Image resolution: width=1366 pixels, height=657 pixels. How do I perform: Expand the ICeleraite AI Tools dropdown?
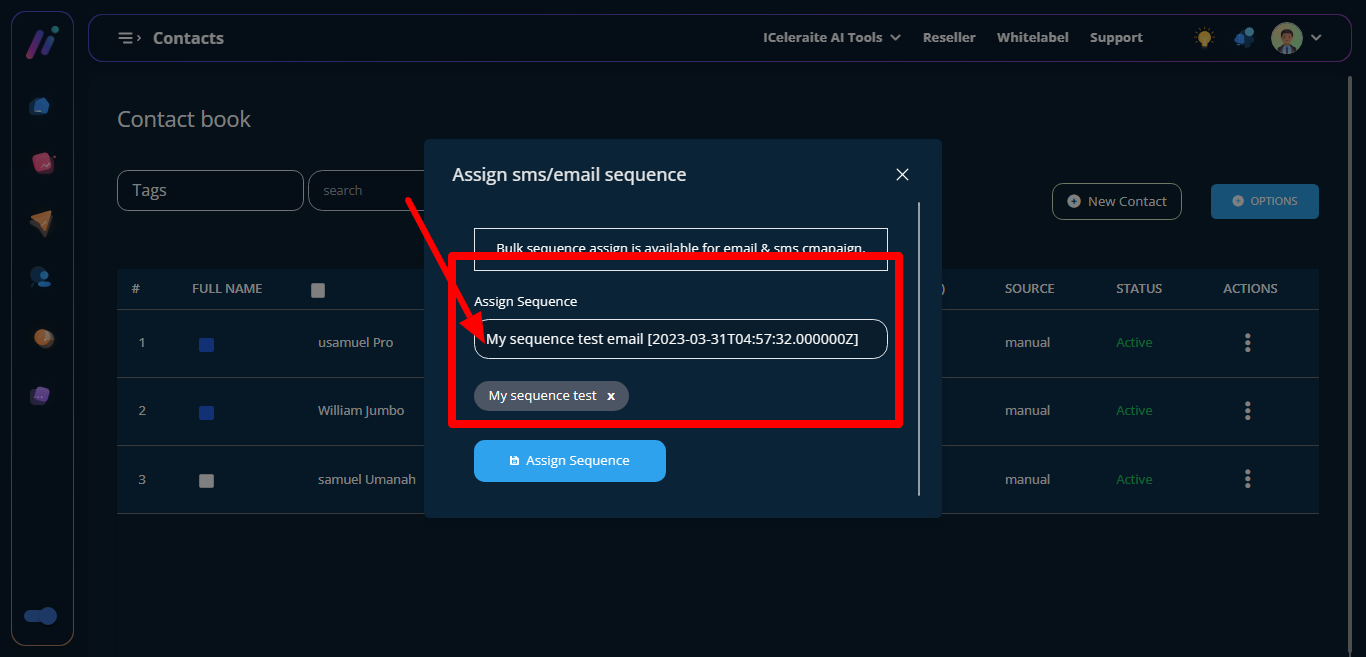(x=831, y=38)
